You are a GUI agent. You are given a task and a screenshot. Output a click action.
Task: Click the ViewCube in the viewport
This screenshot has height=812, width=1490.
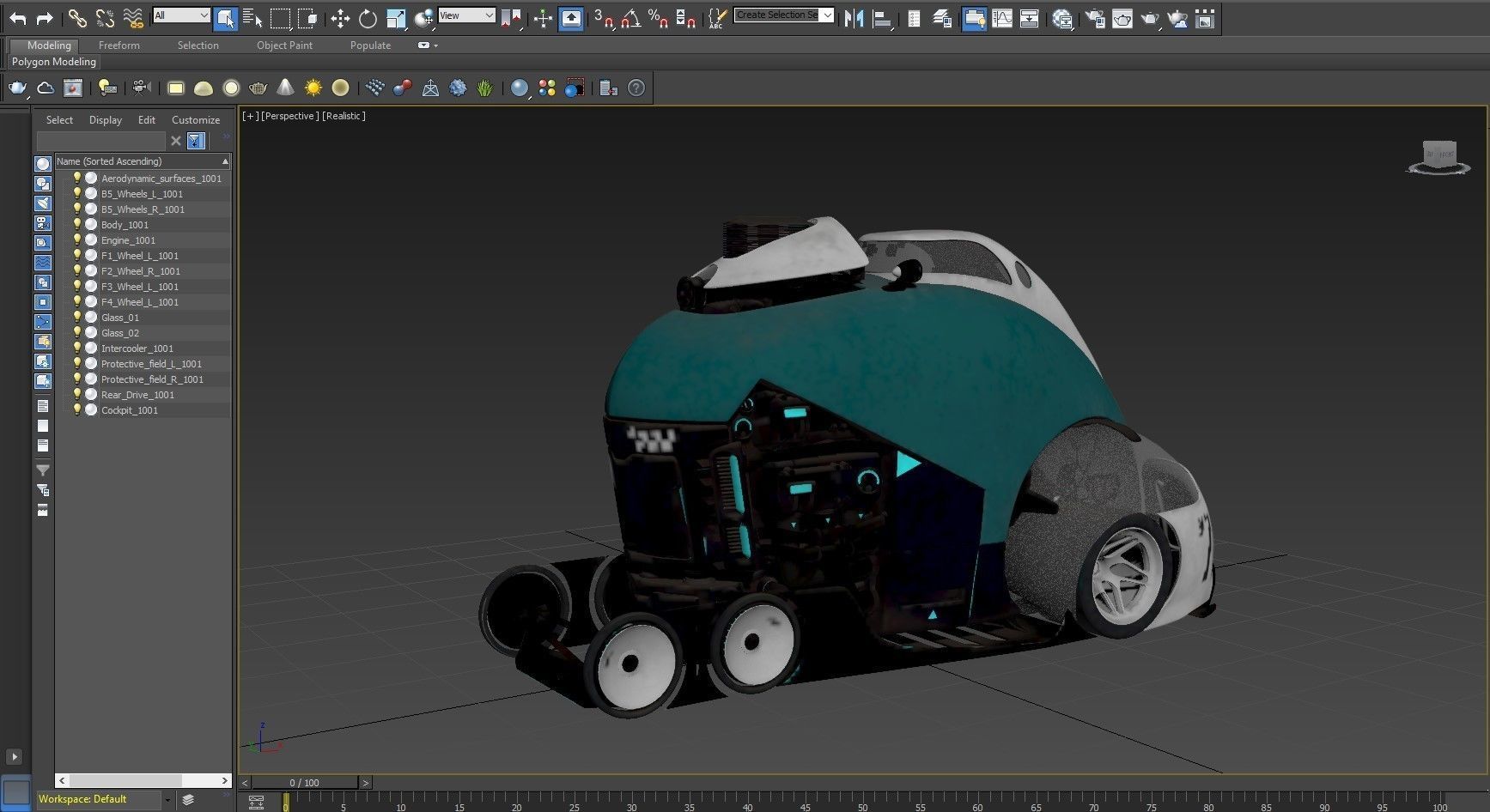(1440, 157)
